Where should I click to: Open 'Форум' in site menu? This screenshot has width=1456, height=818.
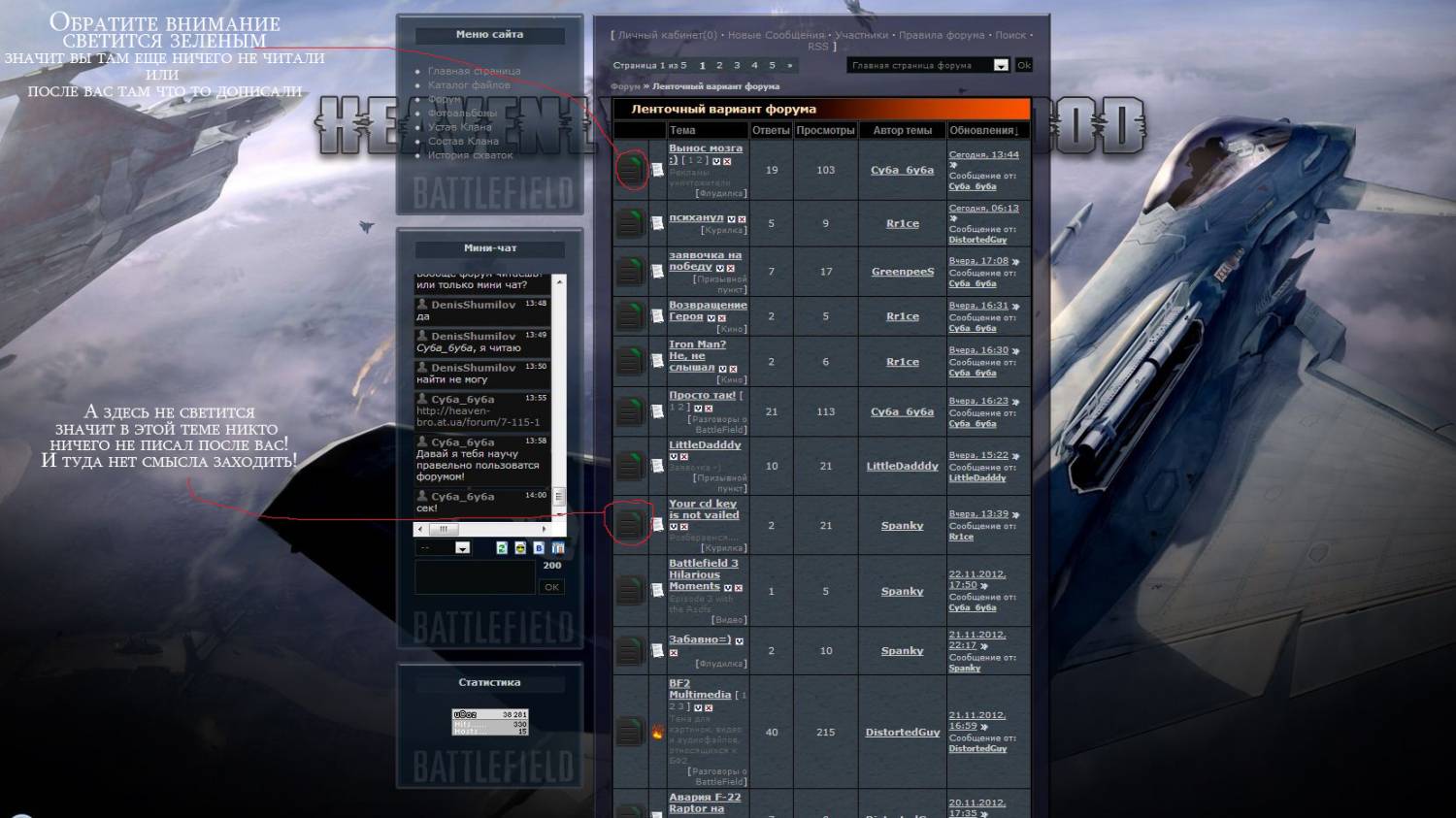tap(445, 99)
